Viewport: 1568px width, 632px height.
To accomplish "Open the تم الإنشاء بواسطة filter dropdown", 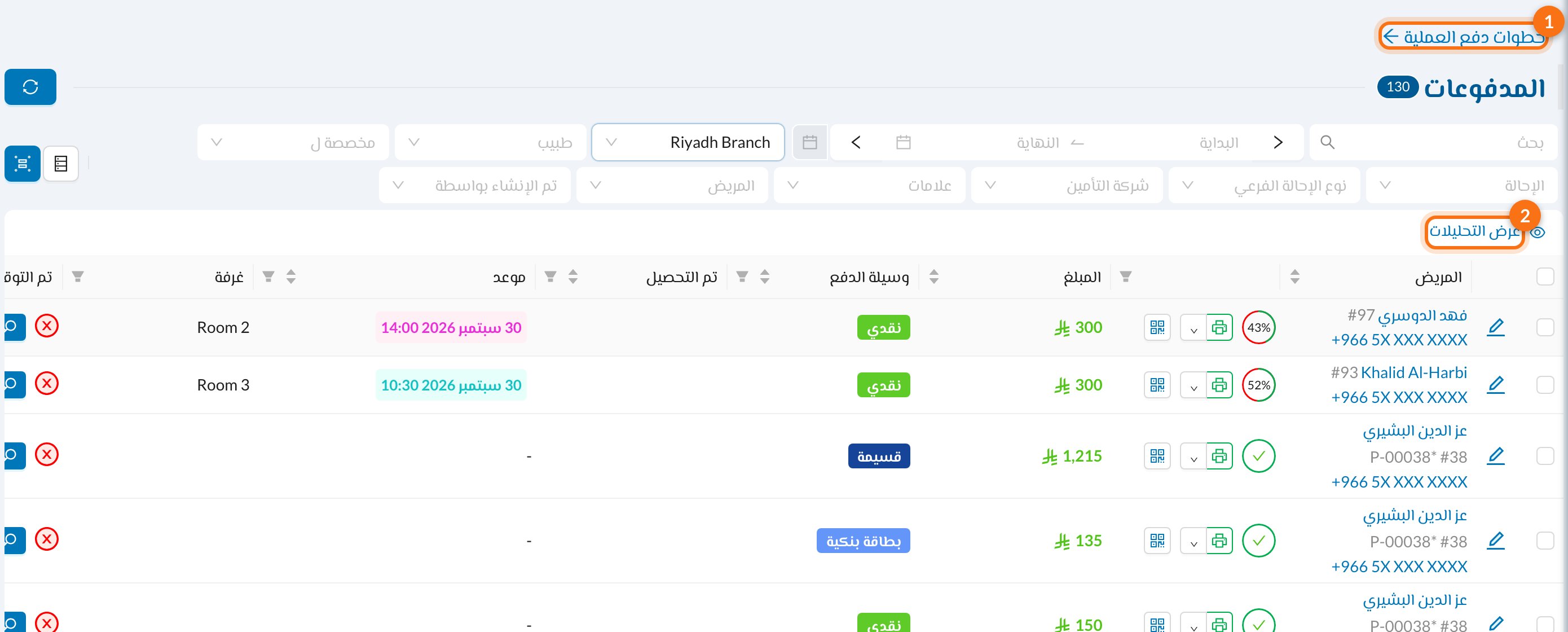I will click(474, 185).
